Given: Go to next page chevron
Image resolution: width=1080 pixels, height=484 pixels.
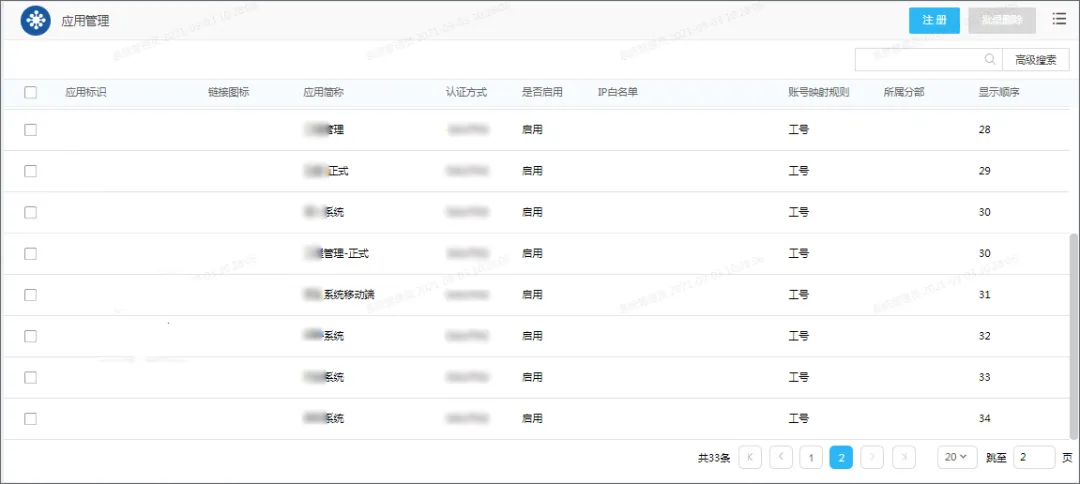Looking at the screenshot, I should tap(872, 457).
